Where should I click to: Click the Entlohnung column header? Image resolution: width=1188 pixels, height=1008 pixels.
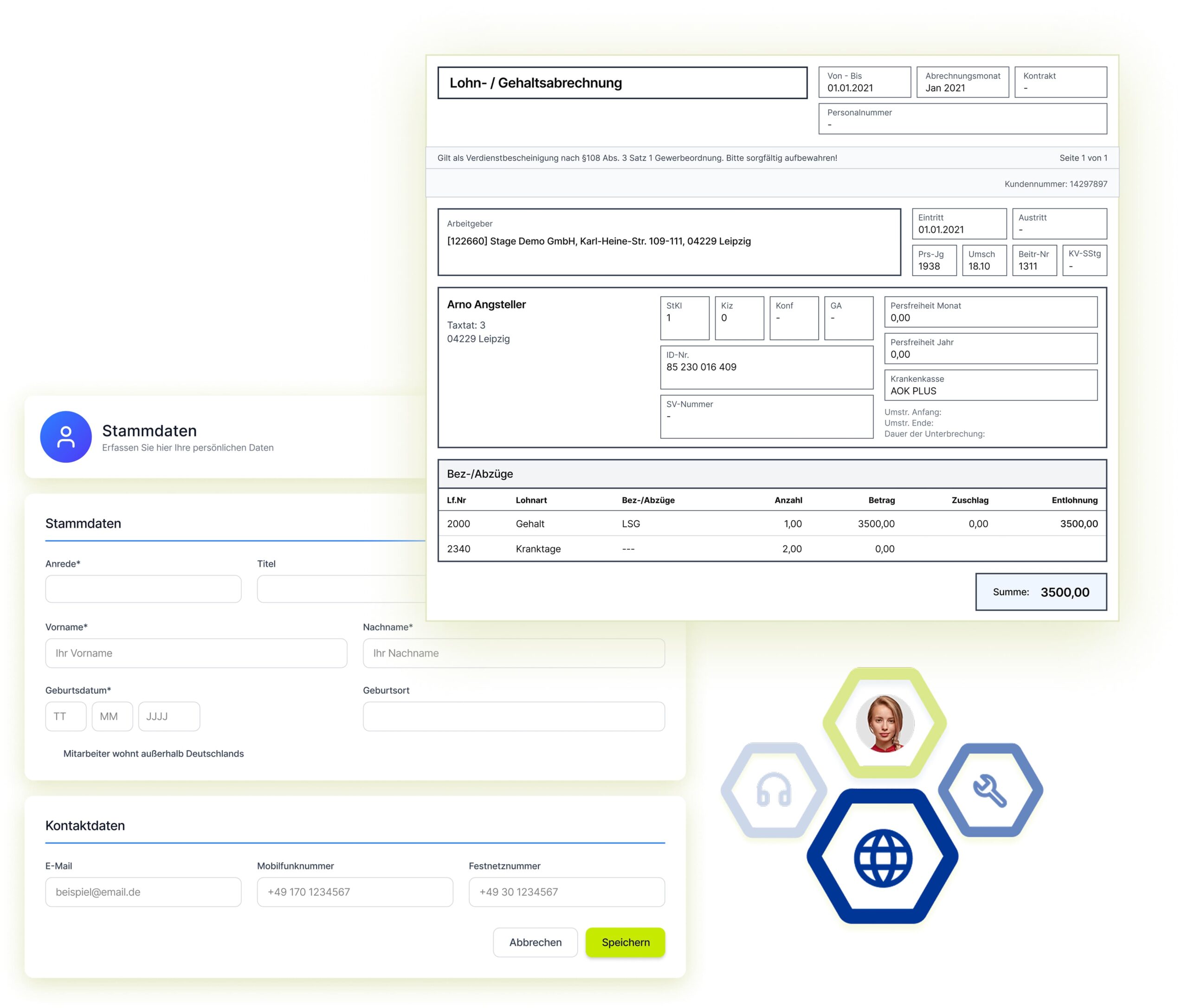pyautogui.click(x=1074, y=500)
